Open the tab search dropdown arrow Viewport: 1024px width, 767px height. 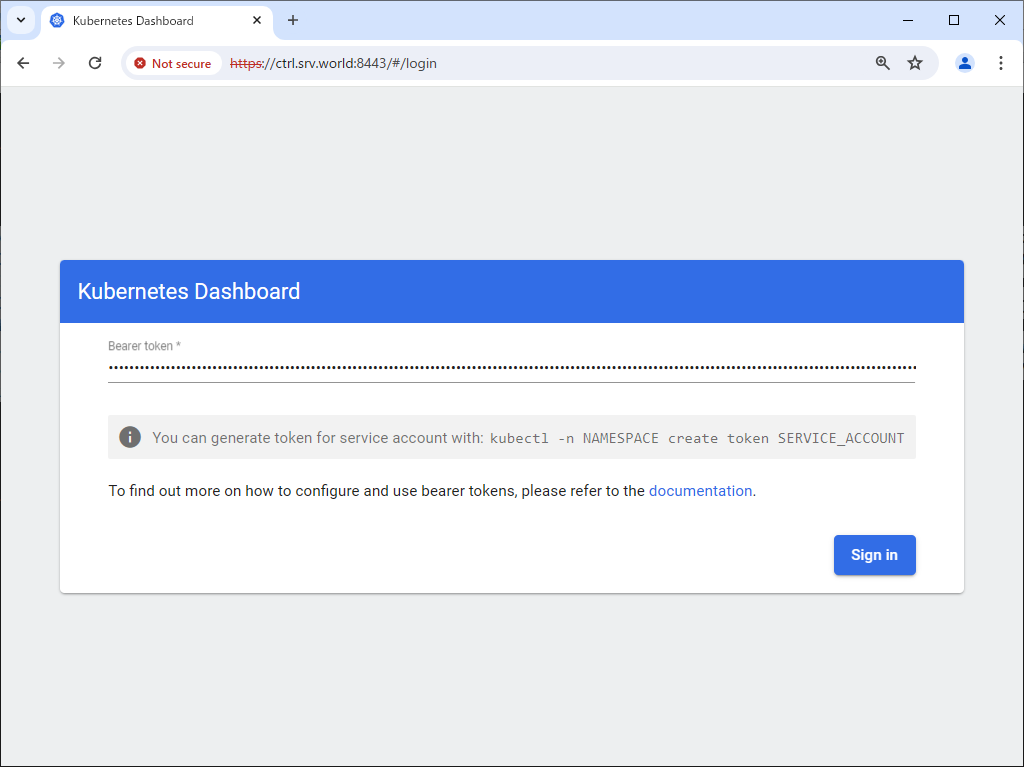21,20
